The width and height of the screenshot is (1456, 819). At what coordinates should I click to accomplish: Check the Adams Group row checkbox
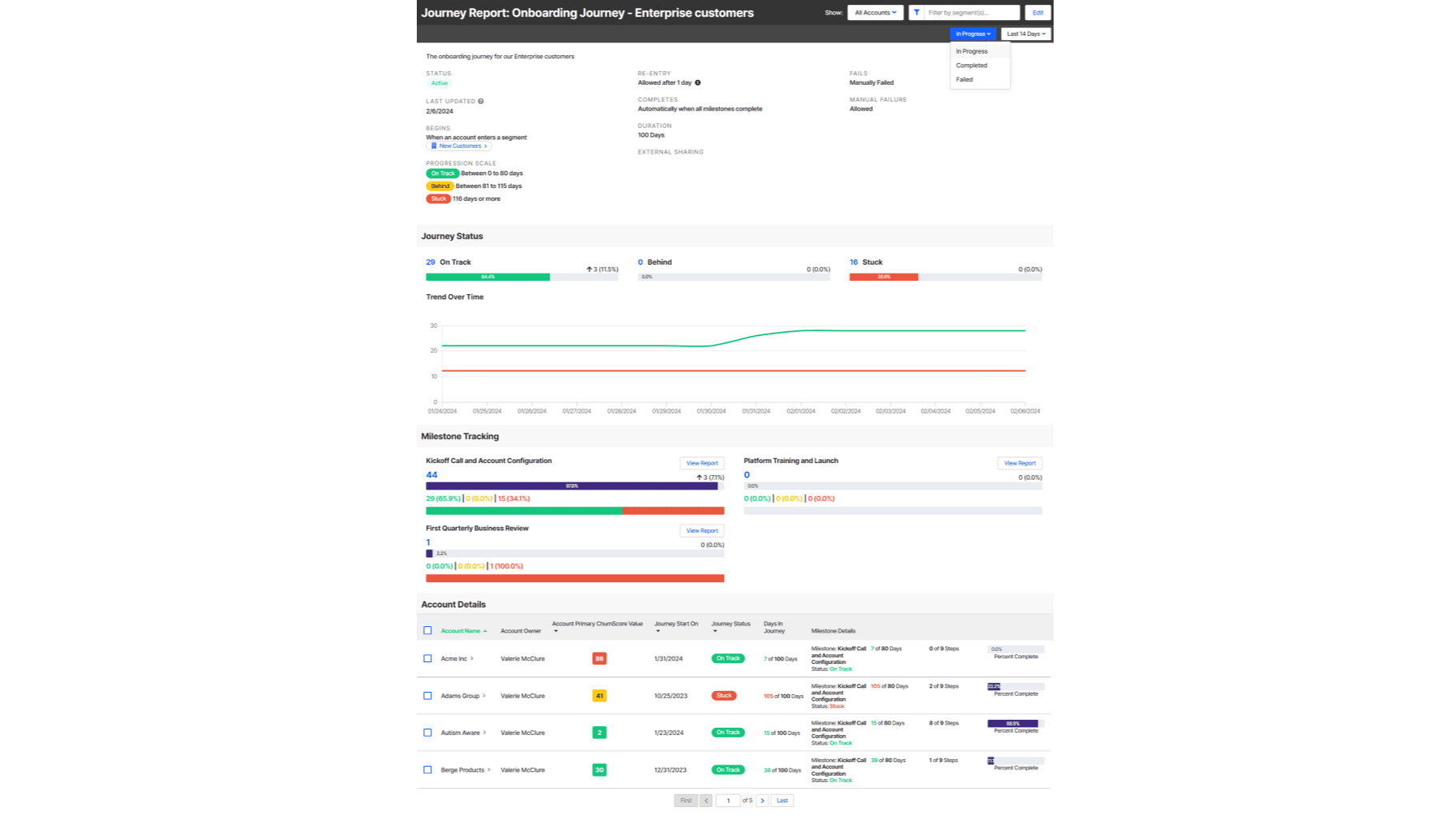427,696
